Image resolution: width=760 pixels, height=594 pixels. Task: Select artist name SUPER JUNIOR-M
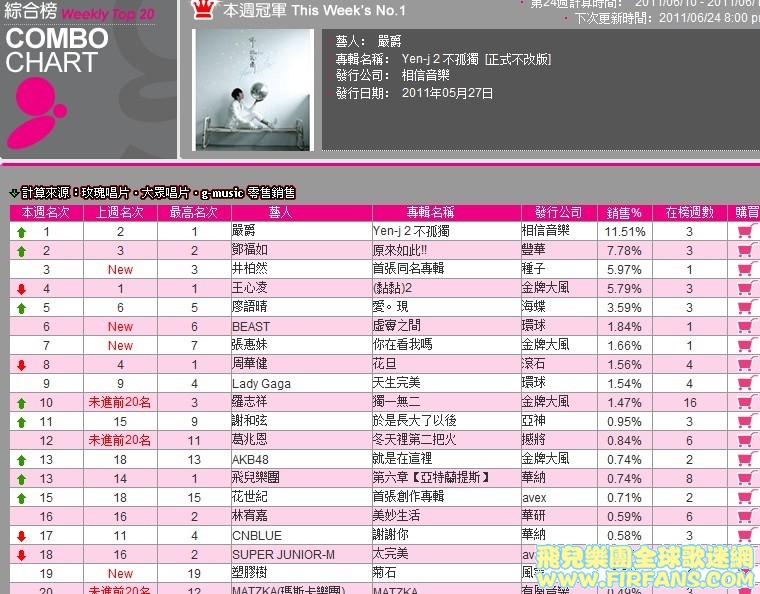(x=284, y=554)
